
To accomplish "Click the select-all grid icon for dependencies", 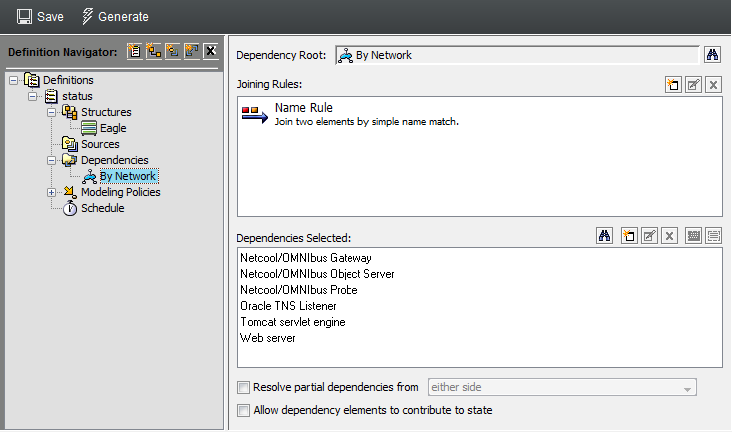I will [x=694, y=236].
